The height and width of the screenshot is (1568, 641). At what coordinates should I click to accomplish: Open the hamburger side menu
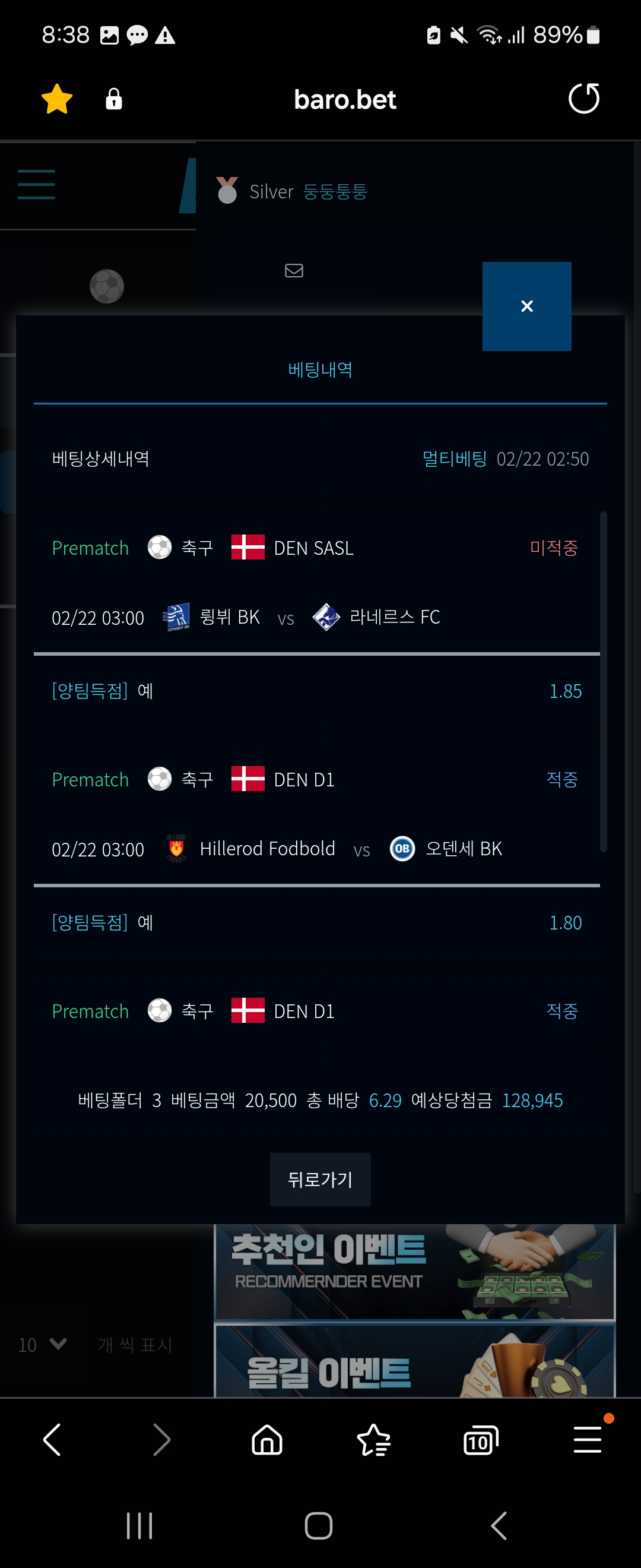pyautogui.click(x=36, y=185)
